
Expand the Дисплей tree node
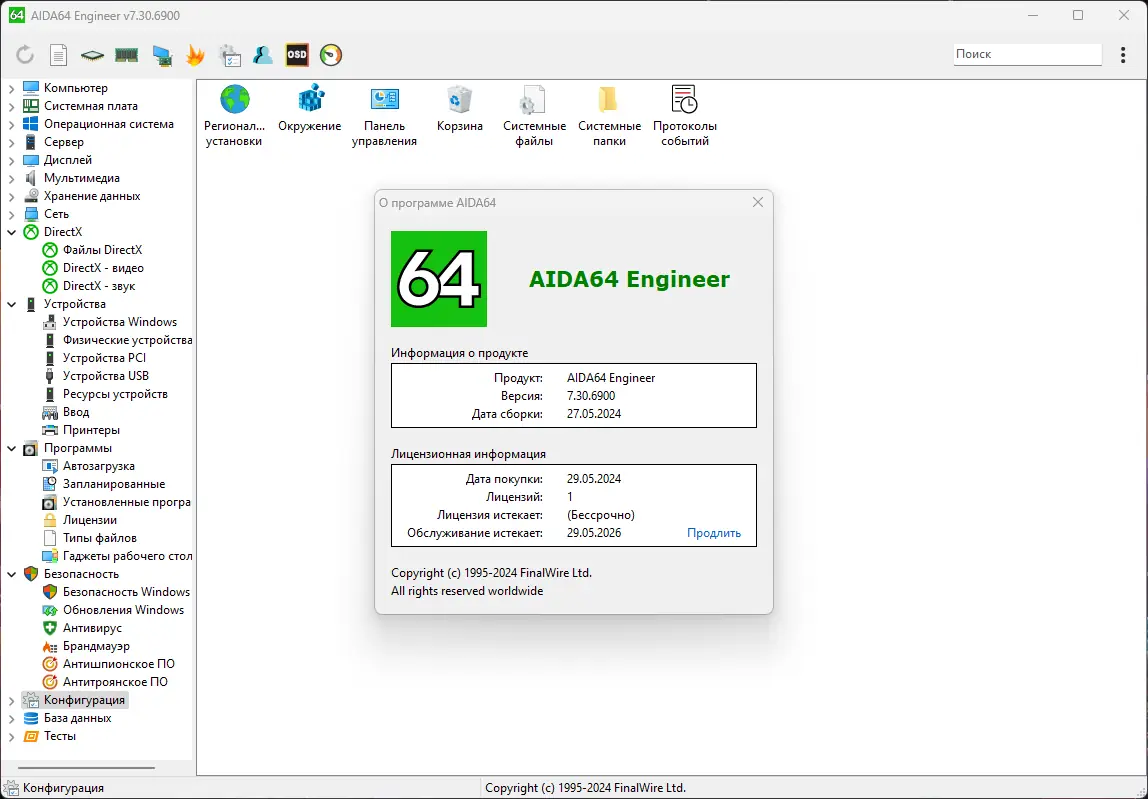pyautogui.click(x=12, y=160)
